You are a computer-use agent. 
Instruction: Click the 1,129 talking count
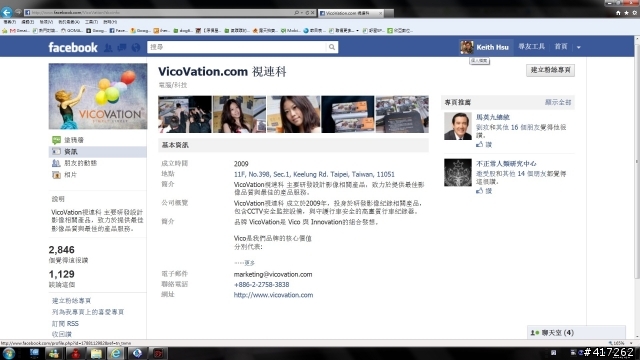[x=62, y=274]
